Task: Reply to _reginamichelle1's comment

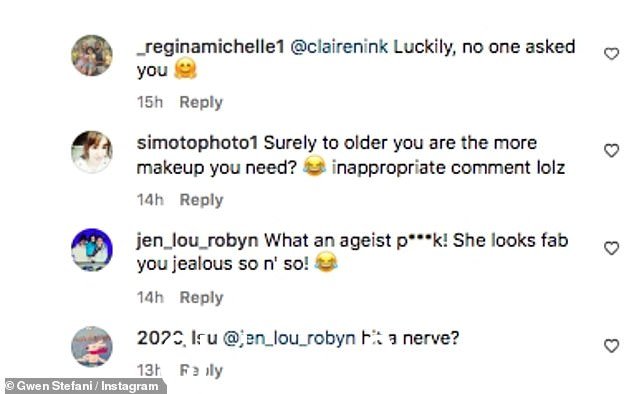Action: pyautogui.click(x=201, y=102)
